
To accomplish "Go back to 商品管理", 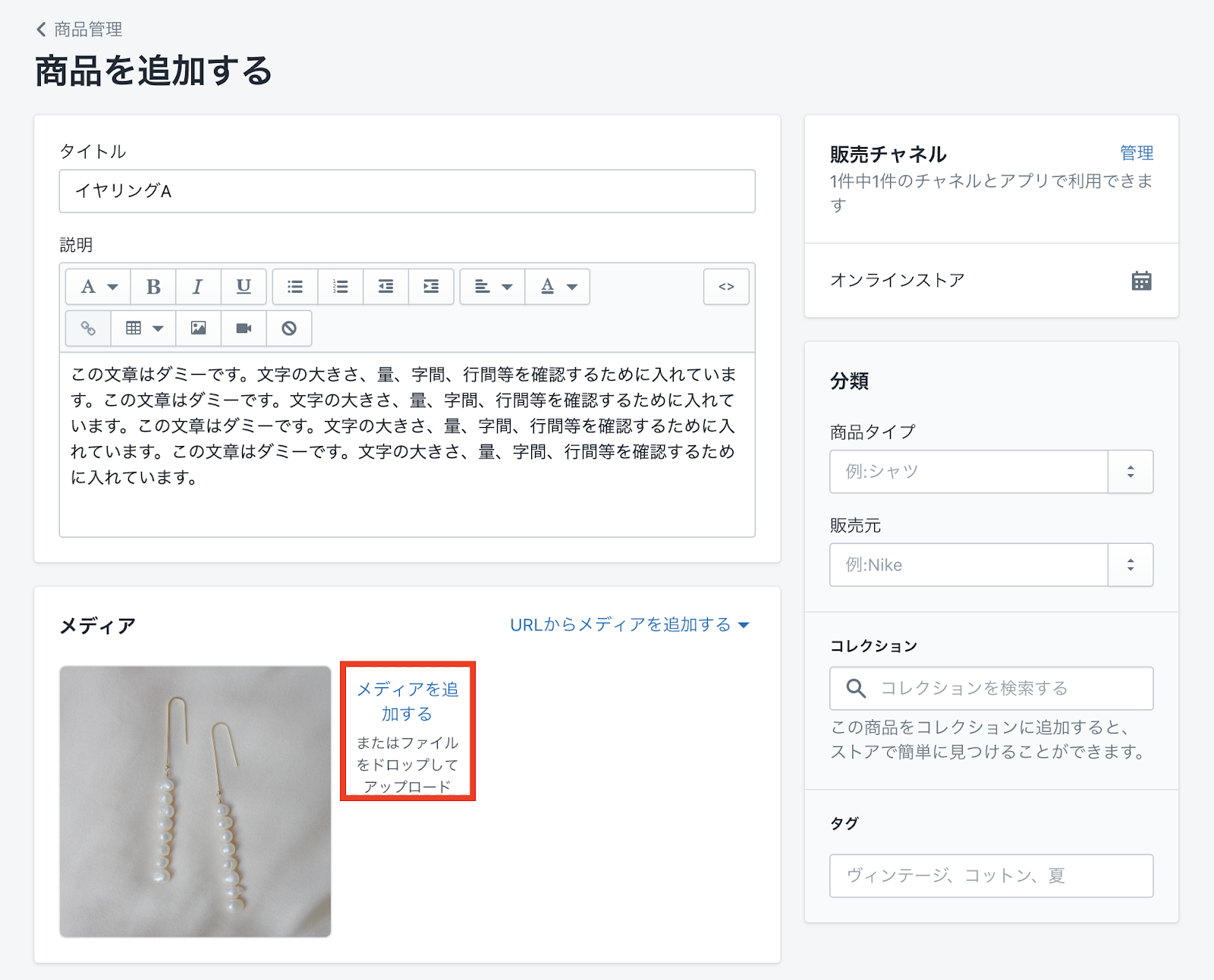I will pos(80,30).
